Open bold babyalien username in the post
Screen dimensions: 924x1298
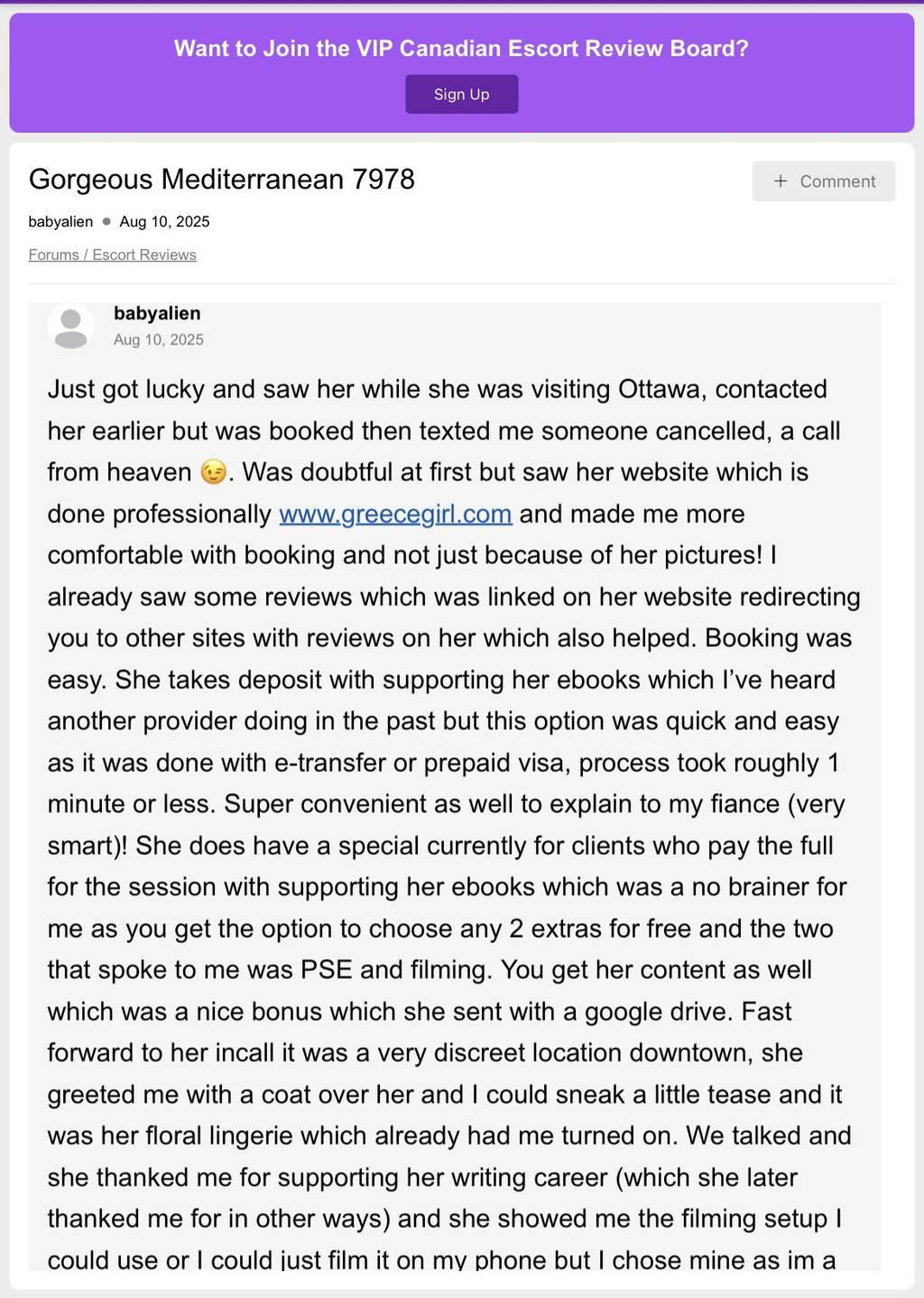157,313
